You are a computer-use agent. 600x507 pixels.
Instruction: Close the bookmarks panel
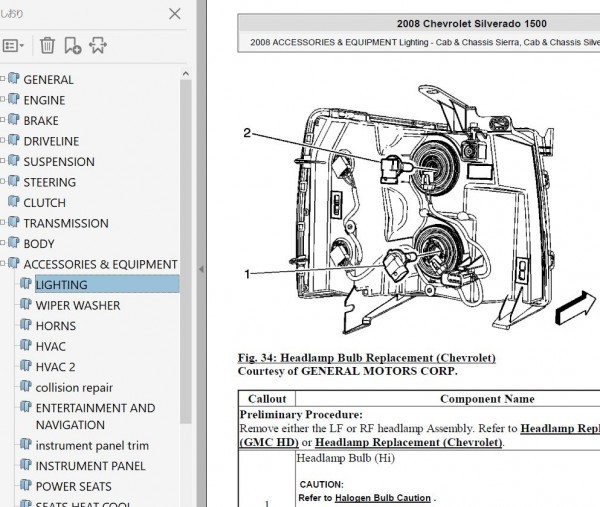[175, 14]
